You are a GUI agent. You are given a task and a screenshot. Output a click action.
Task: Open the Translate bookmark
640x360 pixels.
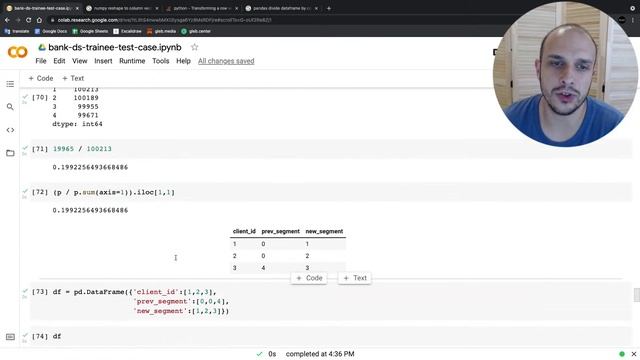17,31
